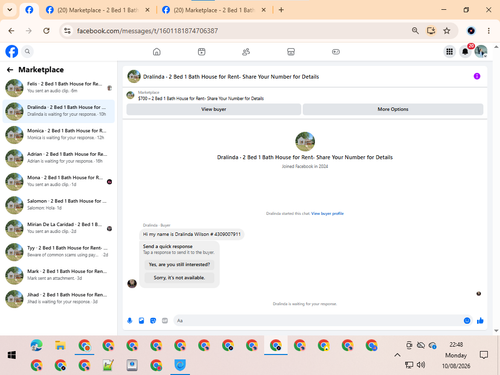Screen dimensions: 500x375
Task: Open Windows notification center
Action: coord(484,355)
